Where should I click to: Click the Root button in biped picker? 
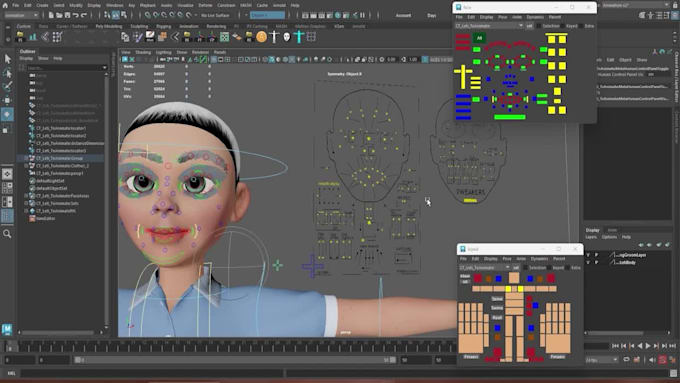coord(497,318)
